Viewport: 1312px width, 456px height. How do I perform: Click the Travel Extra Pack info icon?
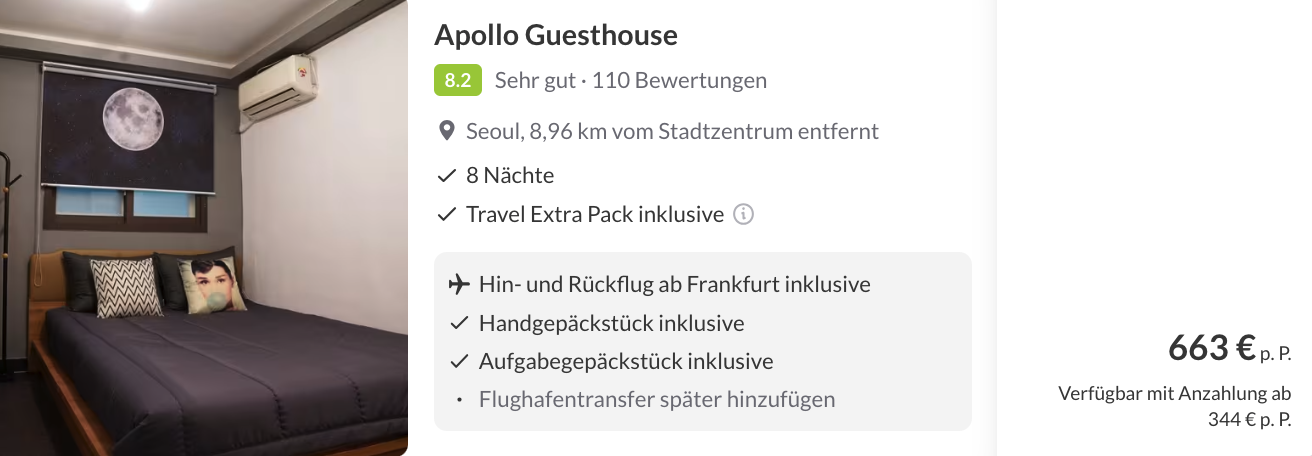click(743, 214)
